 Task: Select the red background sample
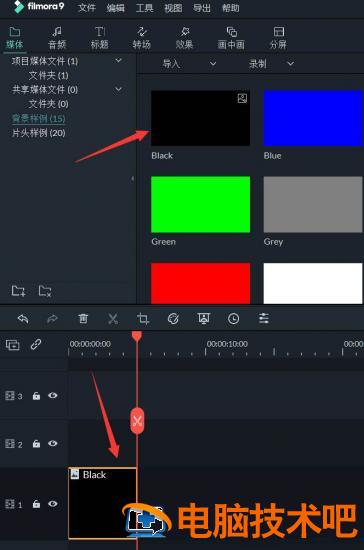[201, 283]
